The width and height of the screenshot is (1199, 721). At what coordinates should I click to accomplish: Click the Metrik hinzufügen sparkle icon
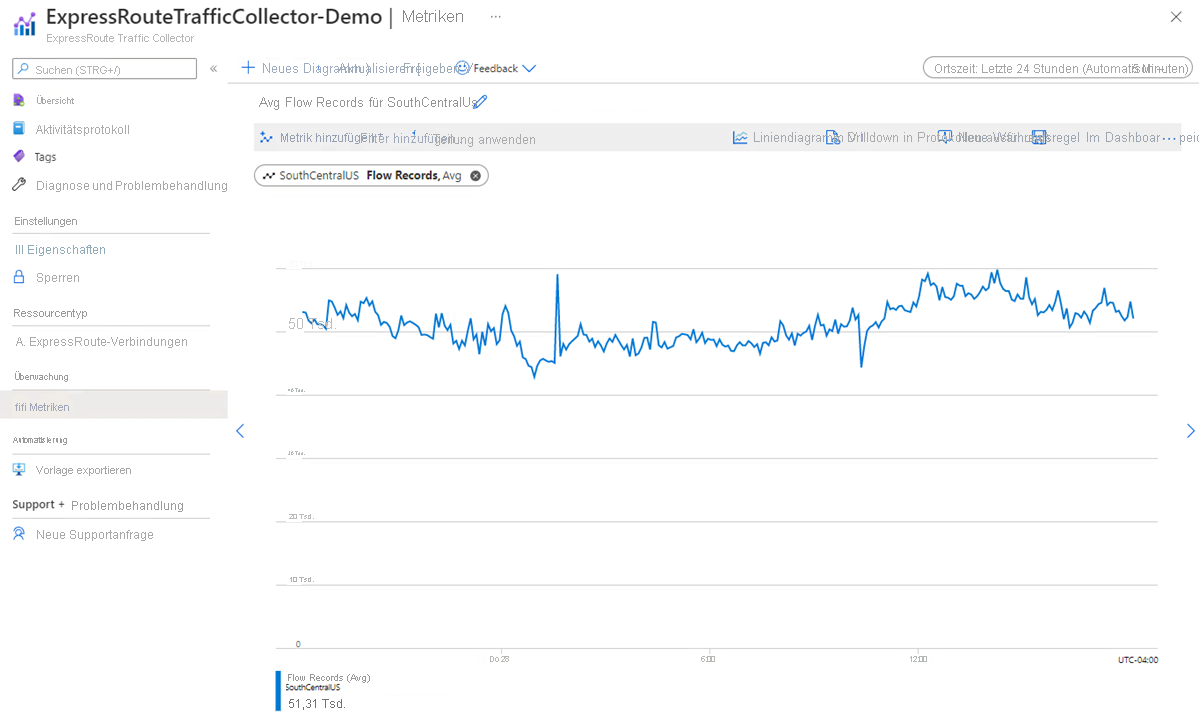click(x=266, y=138)
